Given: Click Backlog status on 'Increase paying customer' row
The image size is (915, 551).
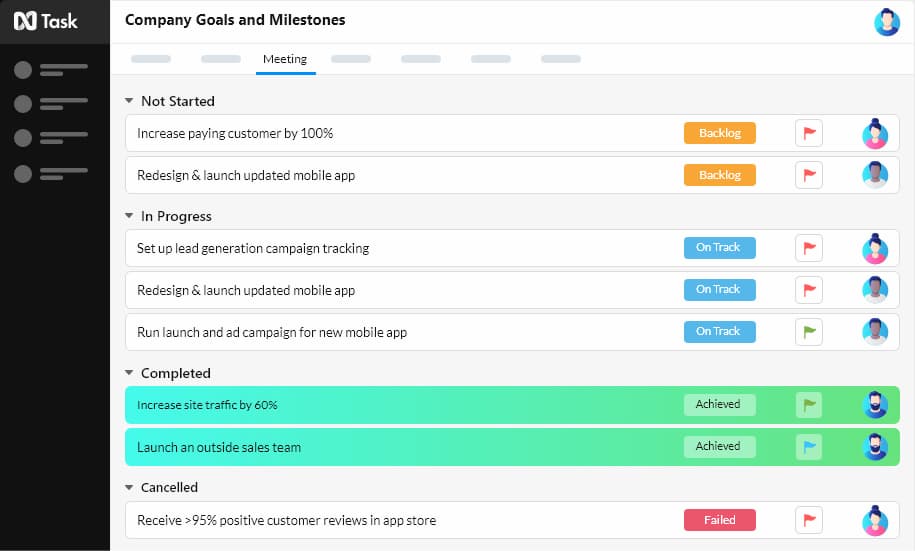Looking at the screenshot, I should (719, 133).
